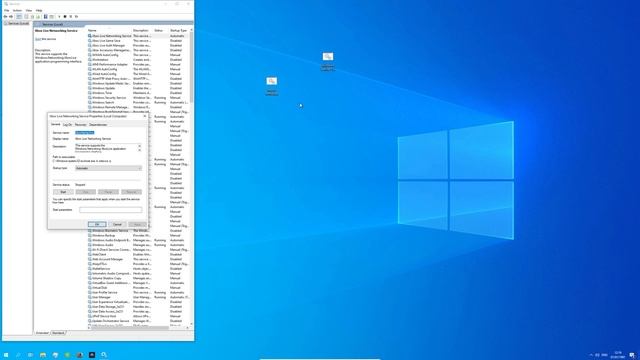The image size is (640, 360).
Task: Go back with the toolbar Back arrow
Action: coord(5,17)
